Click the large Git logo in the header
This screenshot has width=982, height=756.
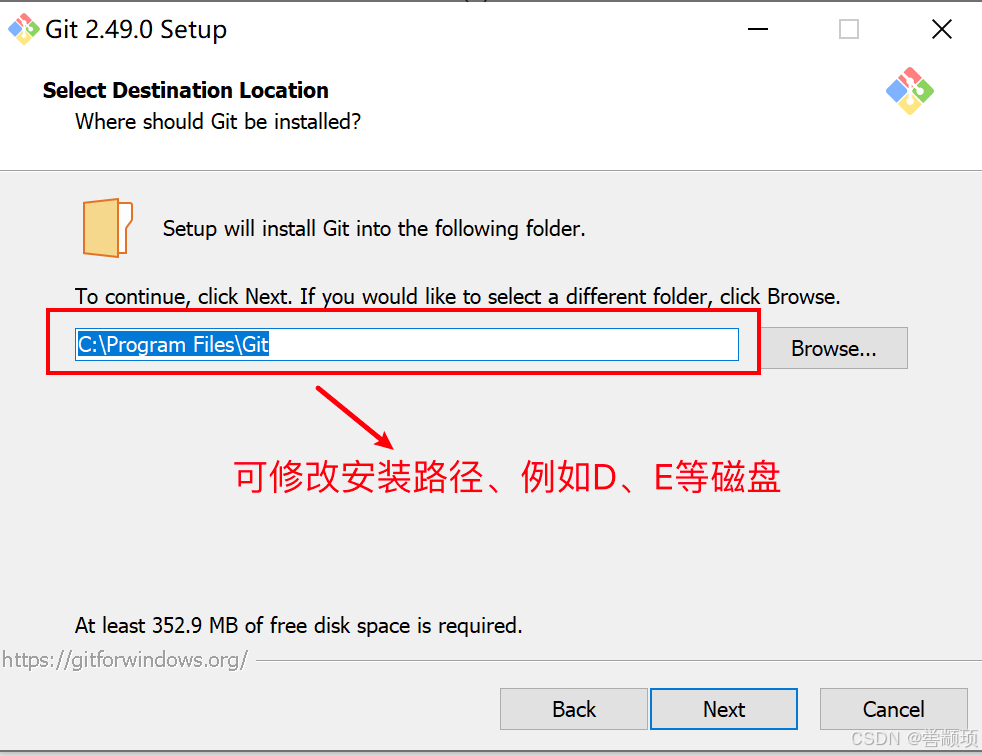click(x=909, y=91)
